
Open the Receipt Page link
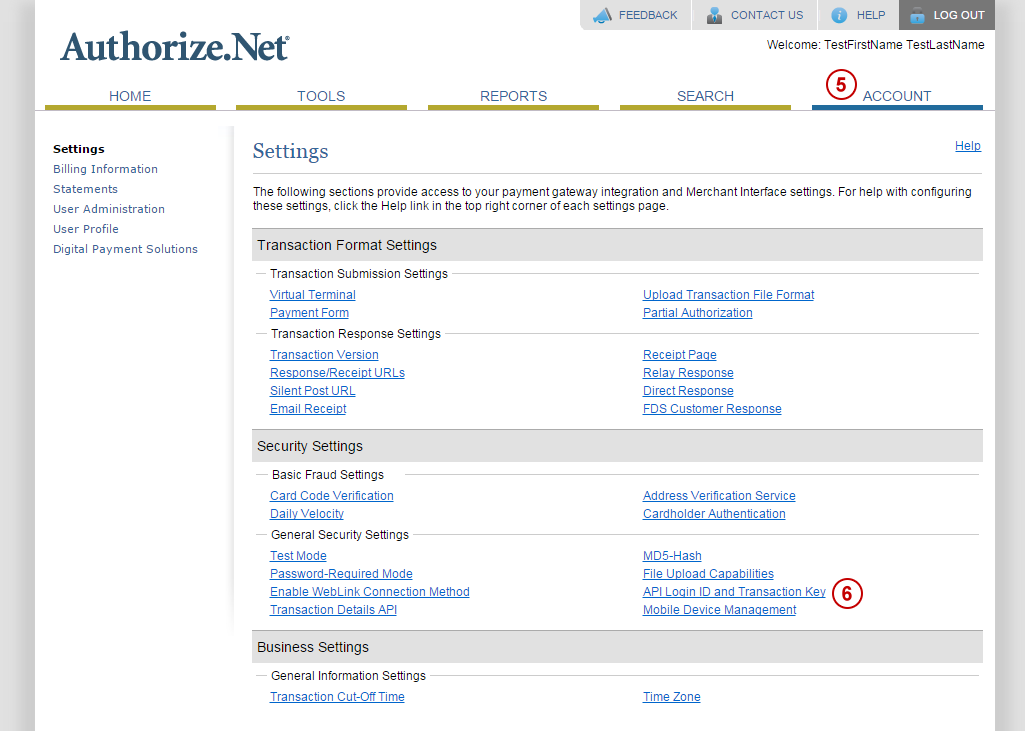pyautogui.click(x=679, y=354)
